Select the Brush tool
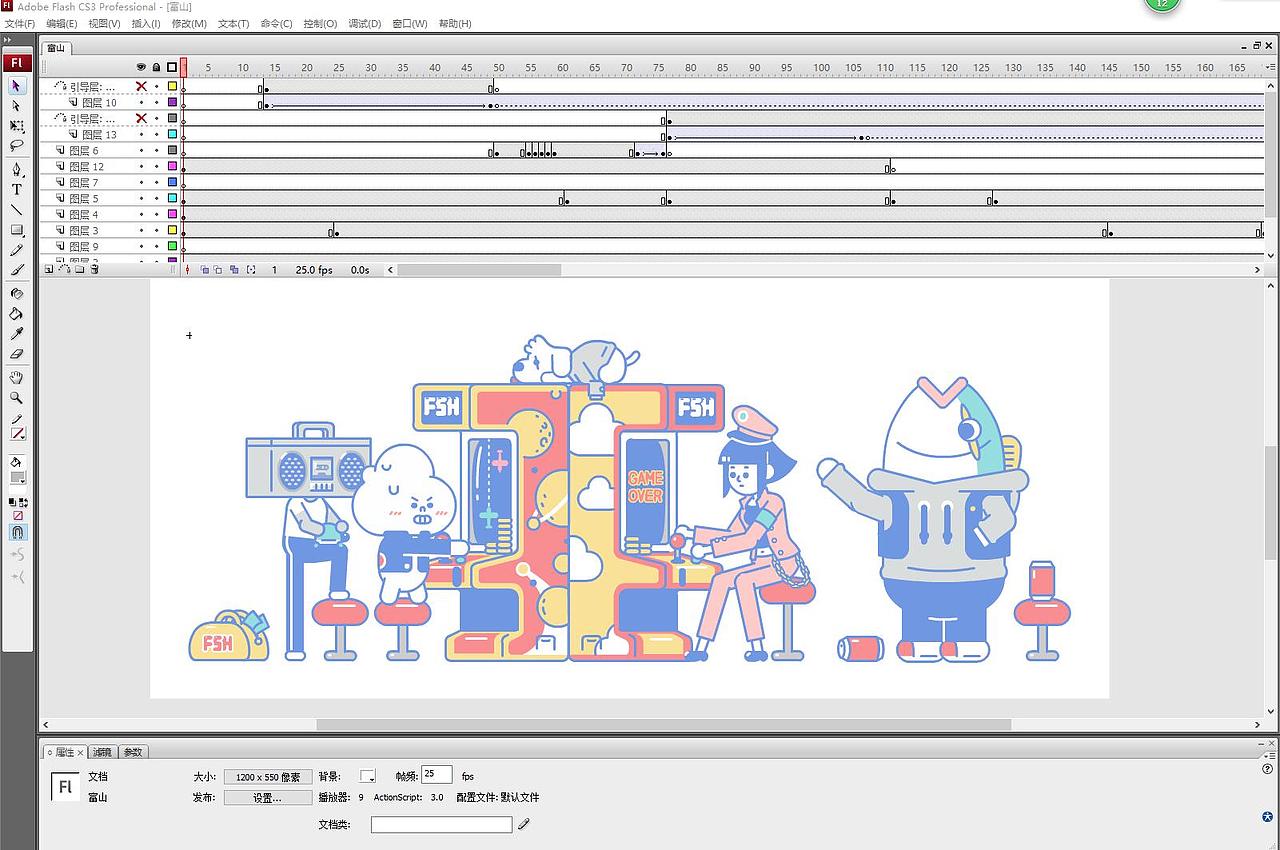 [x=16, y=270]
